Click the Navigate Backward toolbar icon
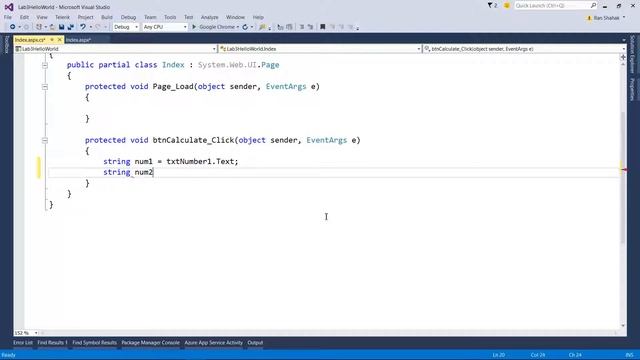640x360 pixels. coord(13,27)
